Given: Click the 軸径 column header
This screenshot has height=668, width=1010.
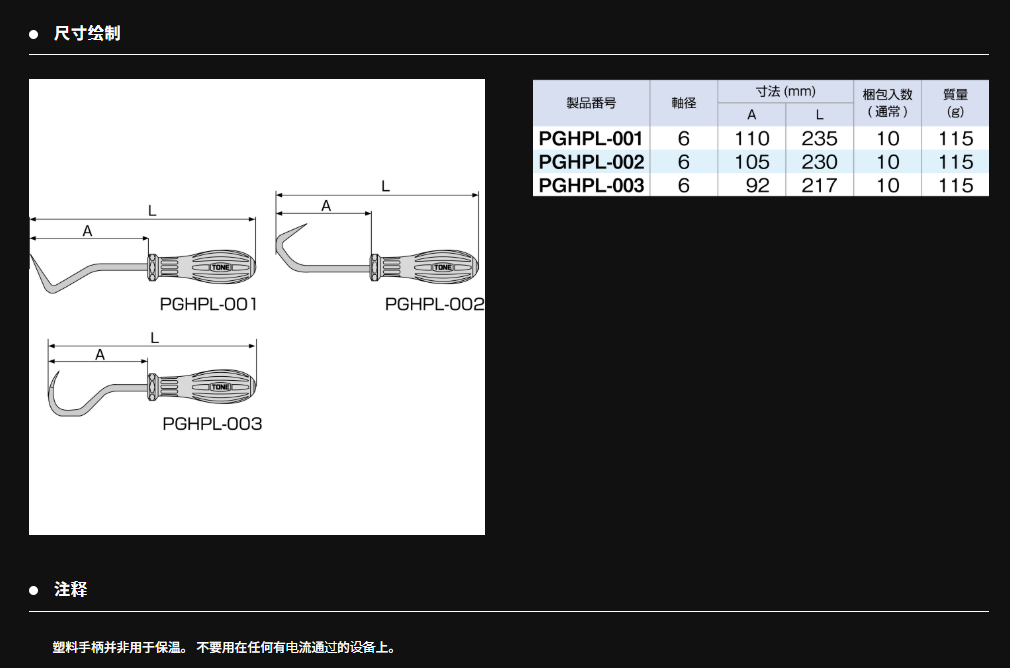Looking at the screenshot, I should tap(684, 103).
